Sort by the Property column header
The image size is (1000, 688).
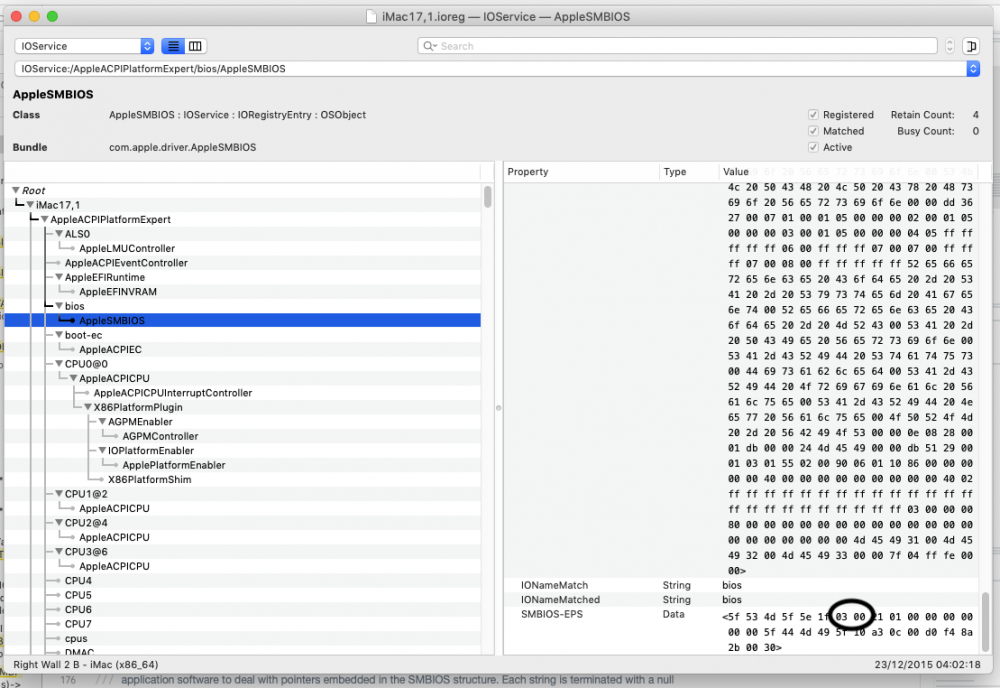click(581, 172)
